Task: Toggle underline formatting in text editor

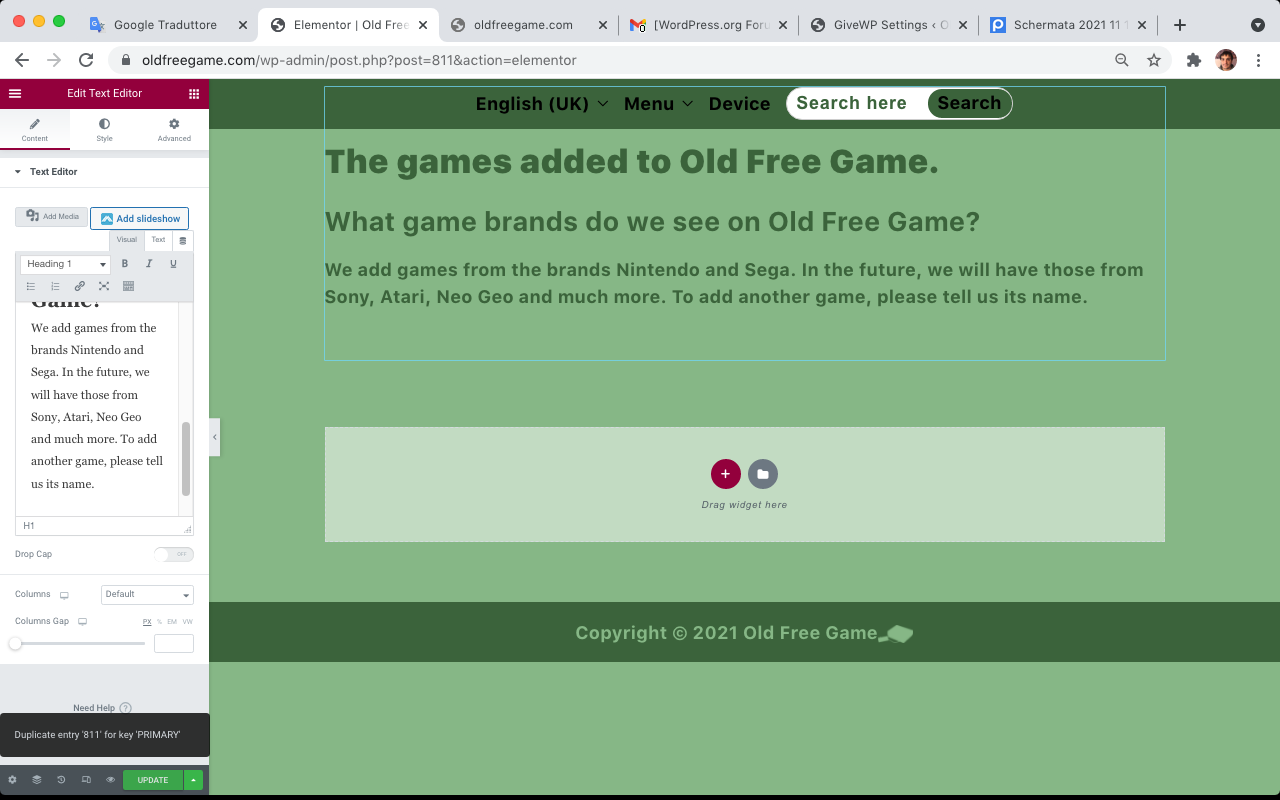Action: coord(173,264)
